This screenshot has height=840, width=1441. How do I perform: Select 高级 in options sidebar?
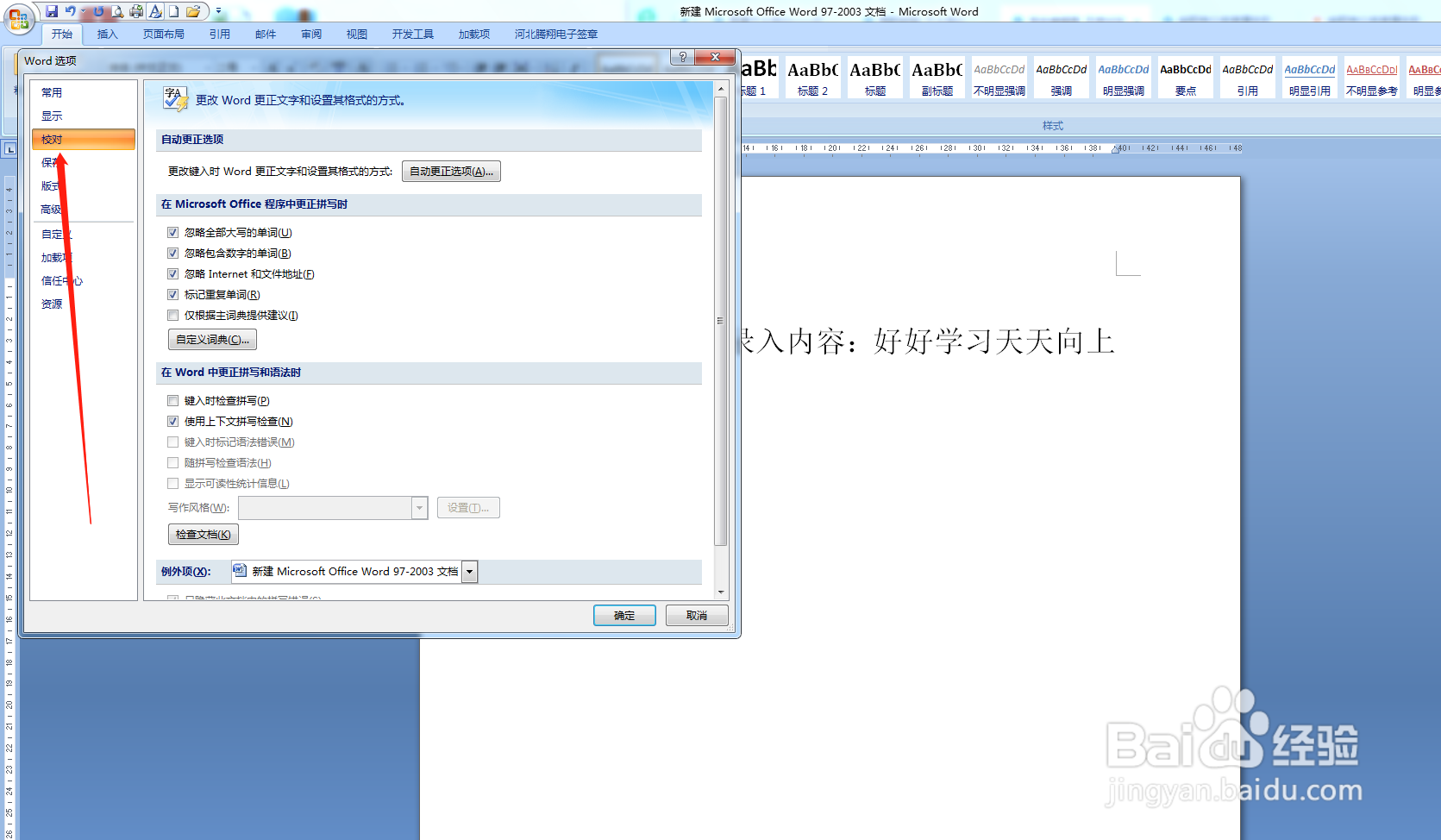point(83,210)
